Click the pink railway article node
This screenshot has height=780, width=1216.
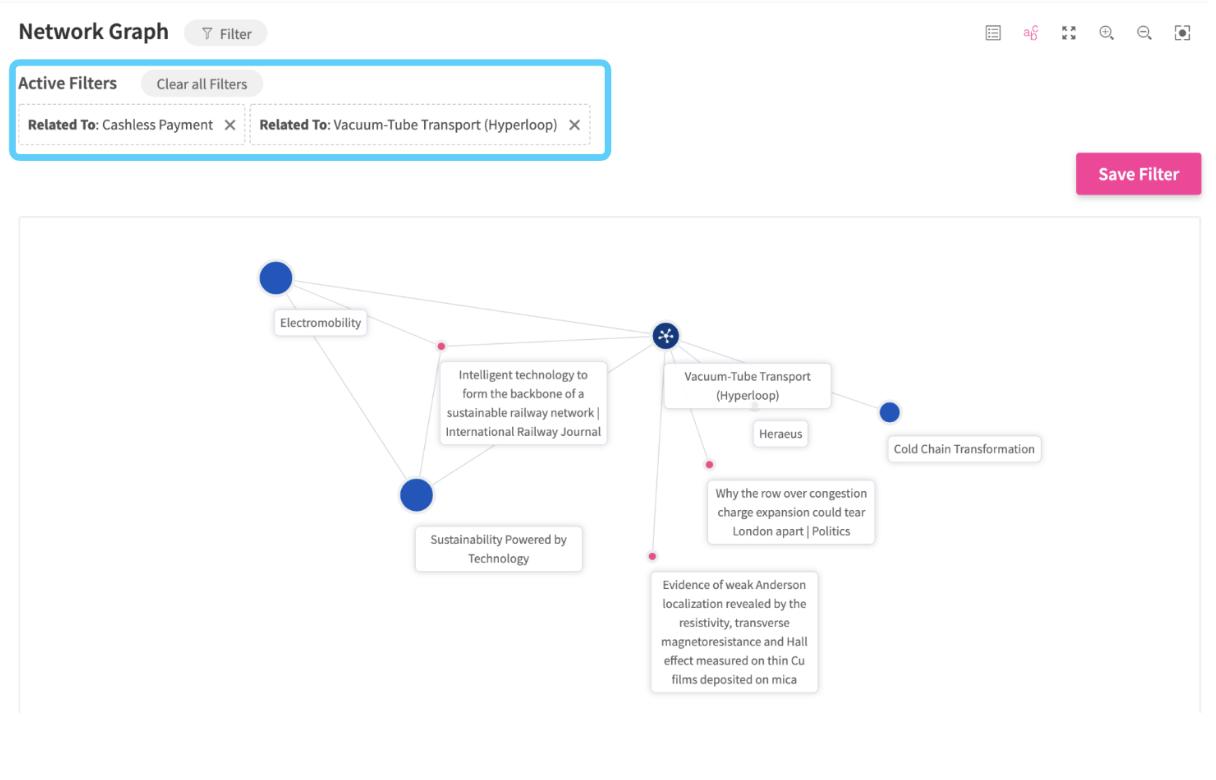[441, 346]
